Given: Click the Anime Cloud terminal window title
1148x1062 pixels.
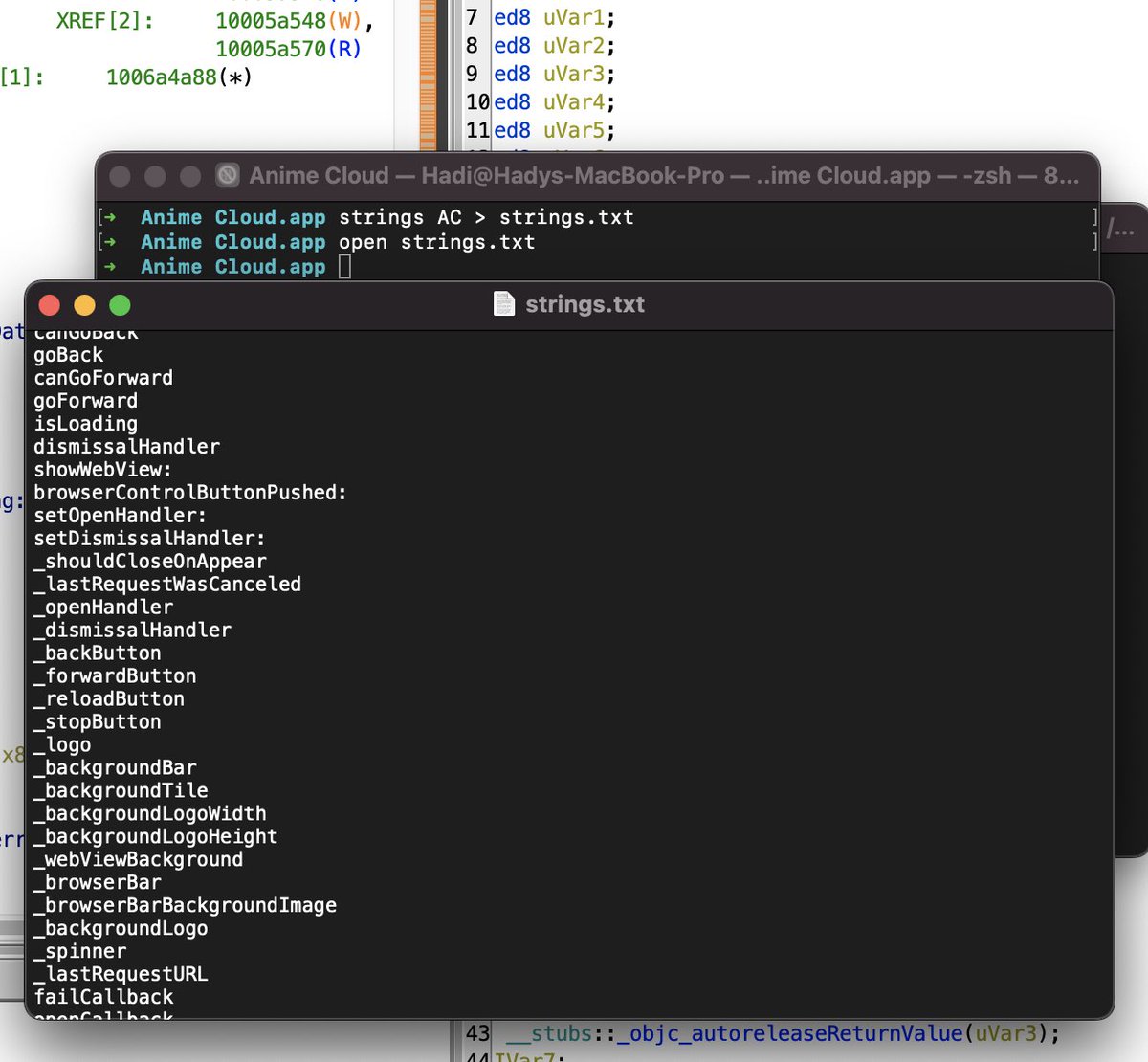Looking at the screenshot, I should click(664, 175).
